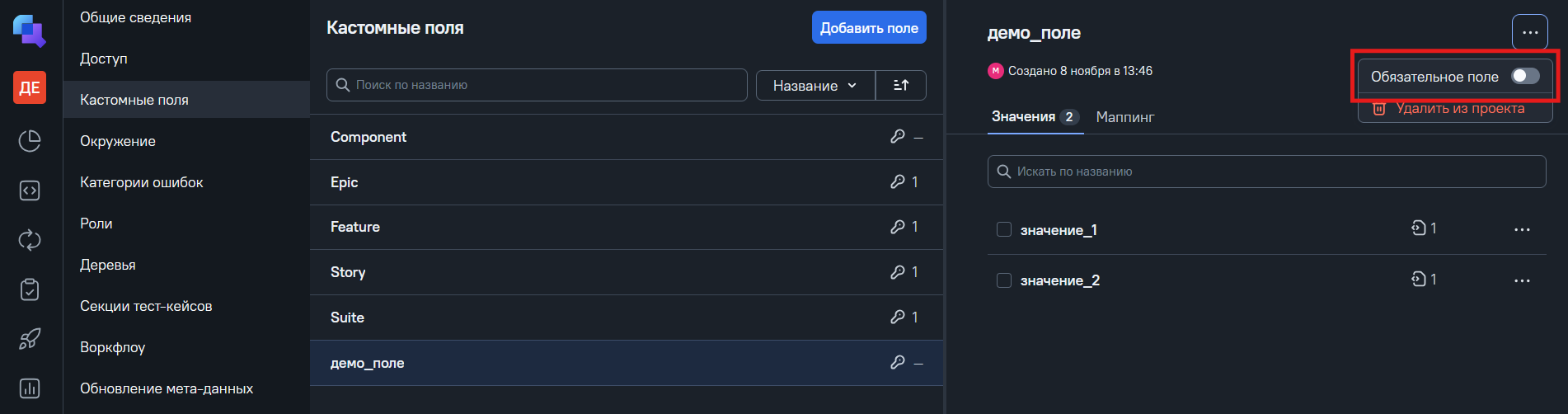Switch to the Маппинг tab

click(1124, 117)
